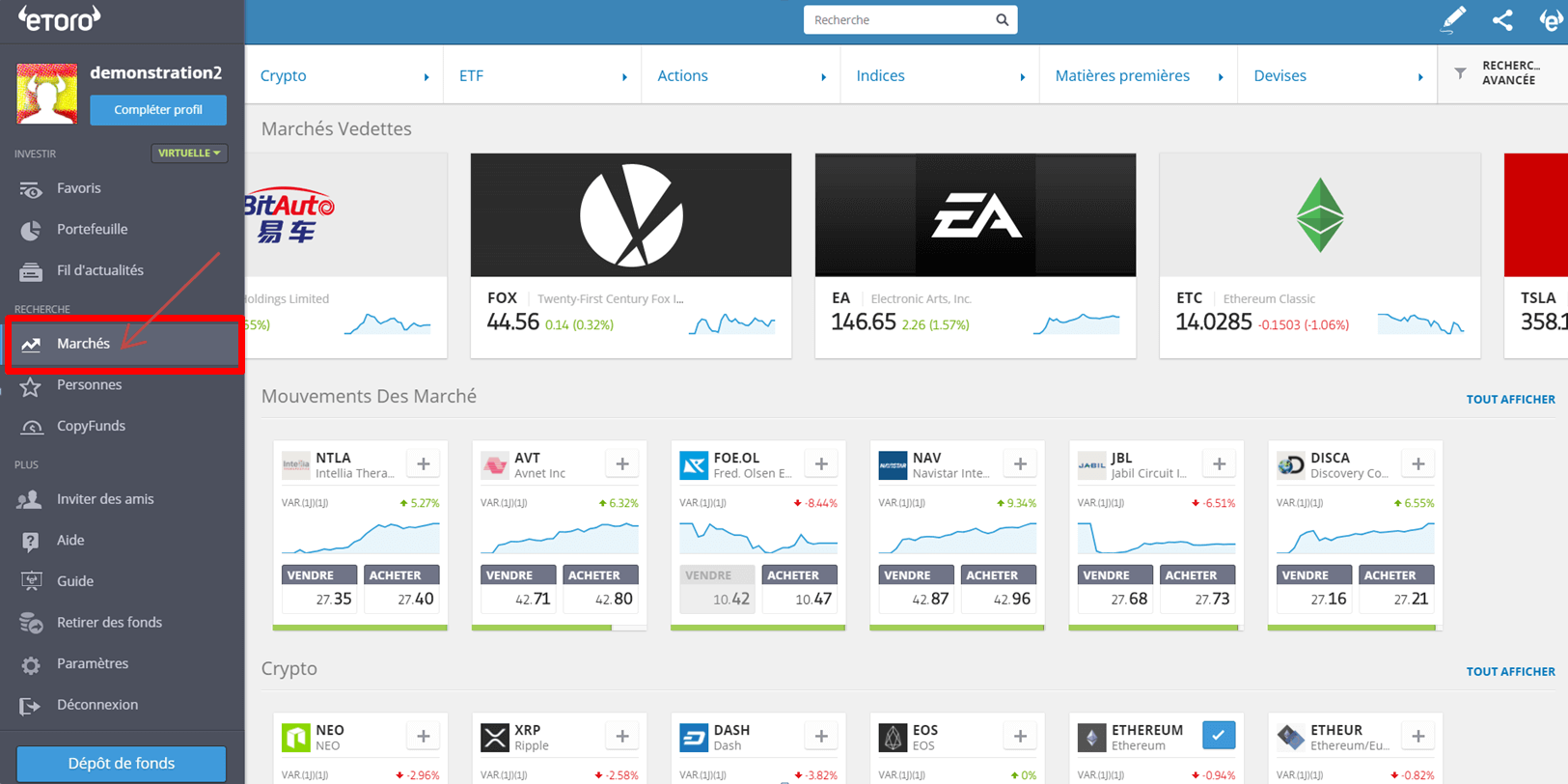Expand the Crypto category arrow
The image size is (1568, 784).
[426, 77]
